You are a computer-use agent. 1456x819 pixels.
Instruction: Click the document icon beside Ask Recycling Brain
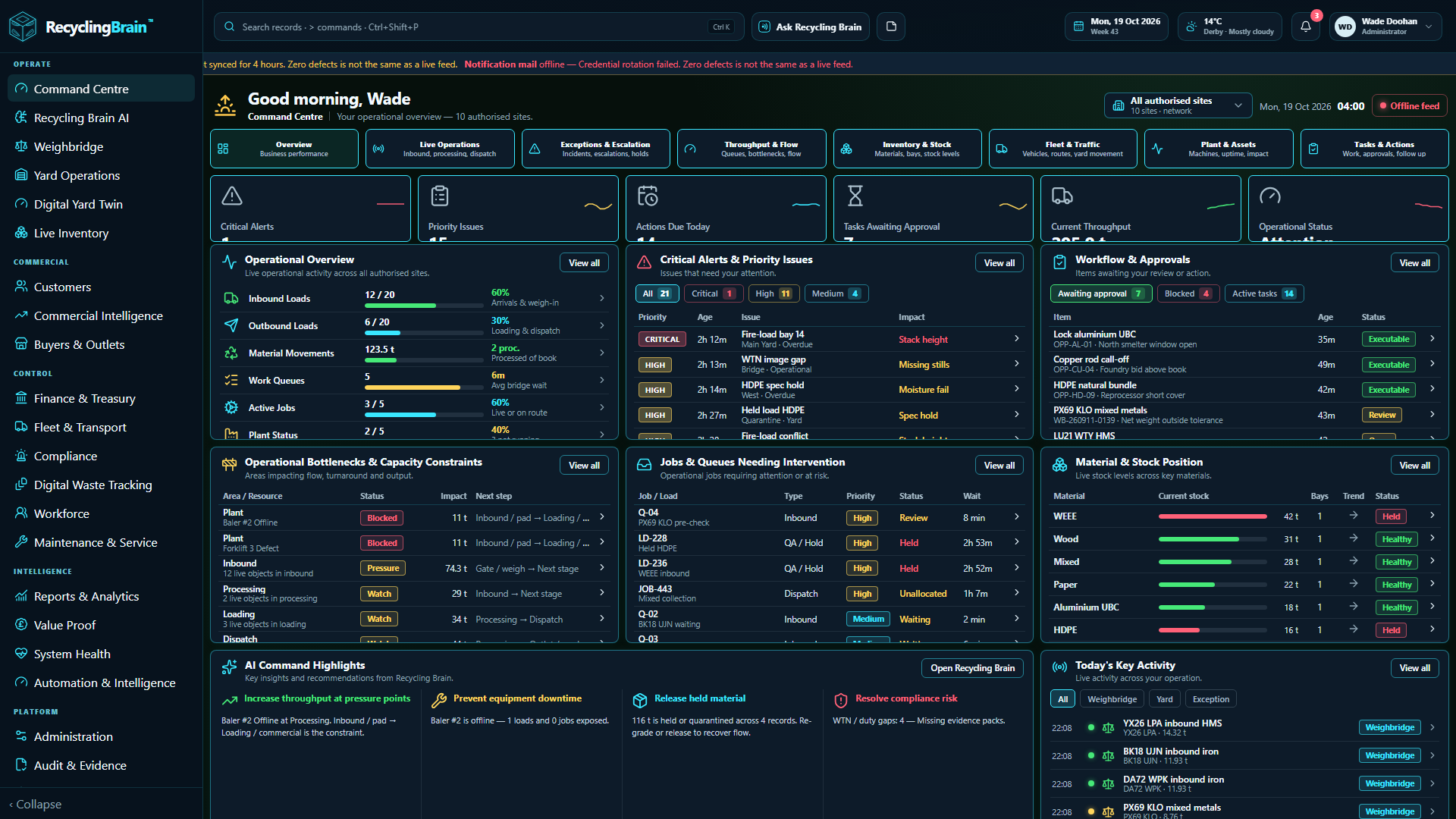[x=891, y=27]
